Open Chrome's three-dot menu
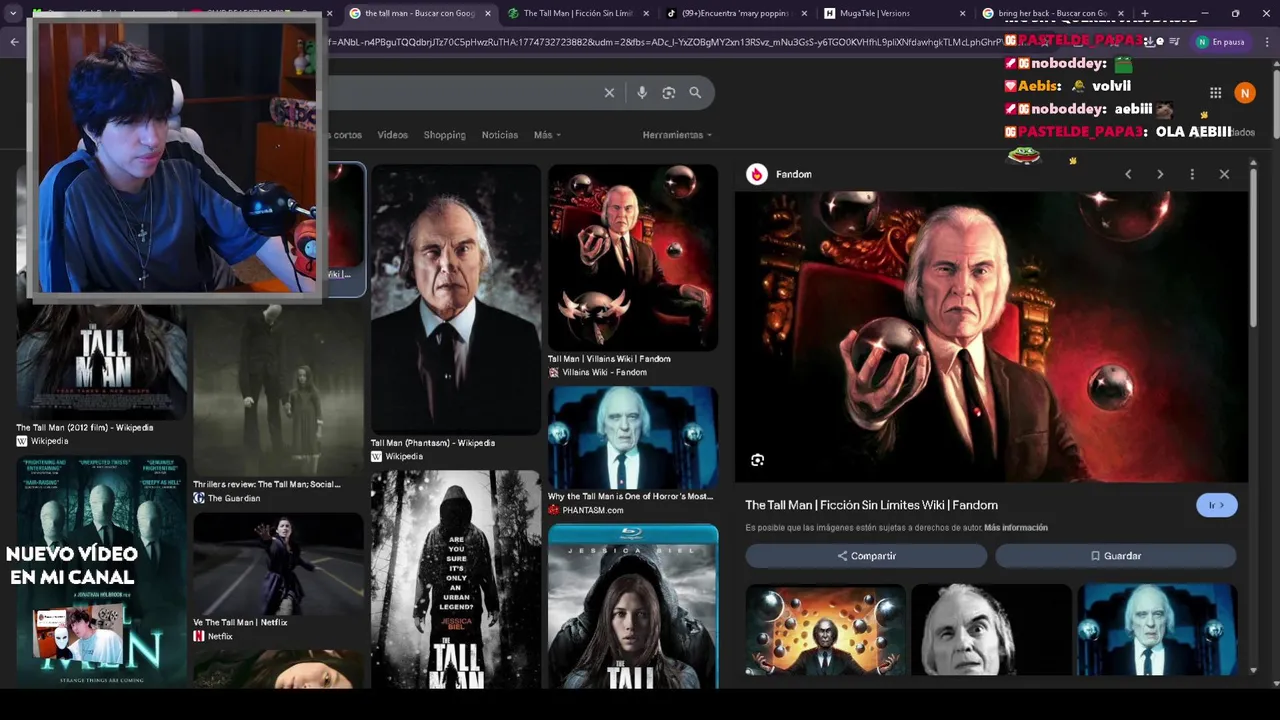Image resolution: width=1280 pixels, height=720 pixels. click(1266, 42)
